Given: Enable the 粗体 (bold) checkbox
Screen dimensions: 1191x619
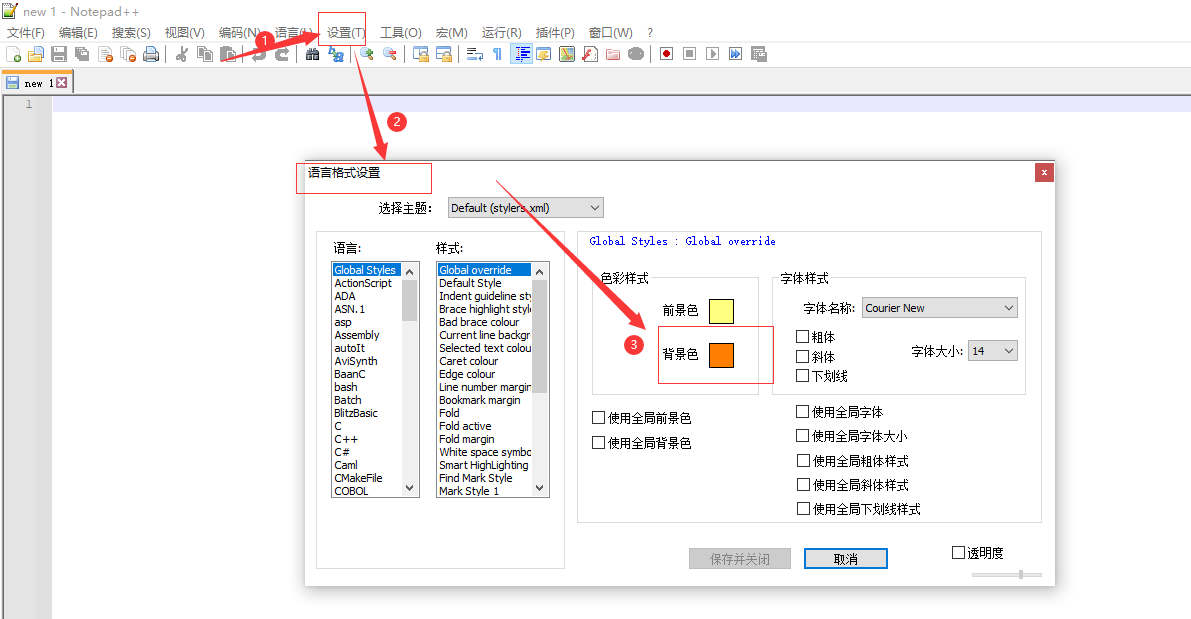Looking at the screenshot, I should (803, 339).
